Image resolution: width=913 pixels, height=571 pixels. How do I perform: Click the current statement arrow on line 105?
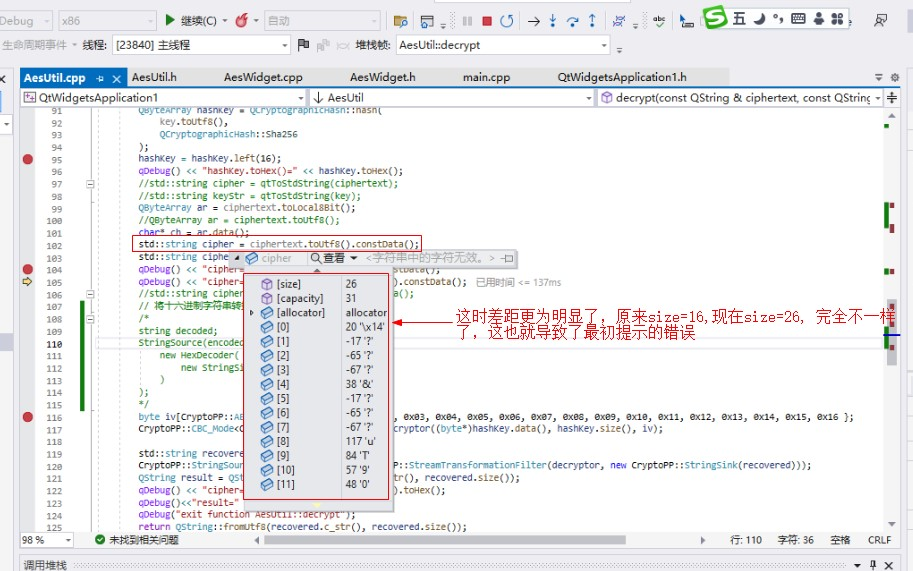point(27,282)
